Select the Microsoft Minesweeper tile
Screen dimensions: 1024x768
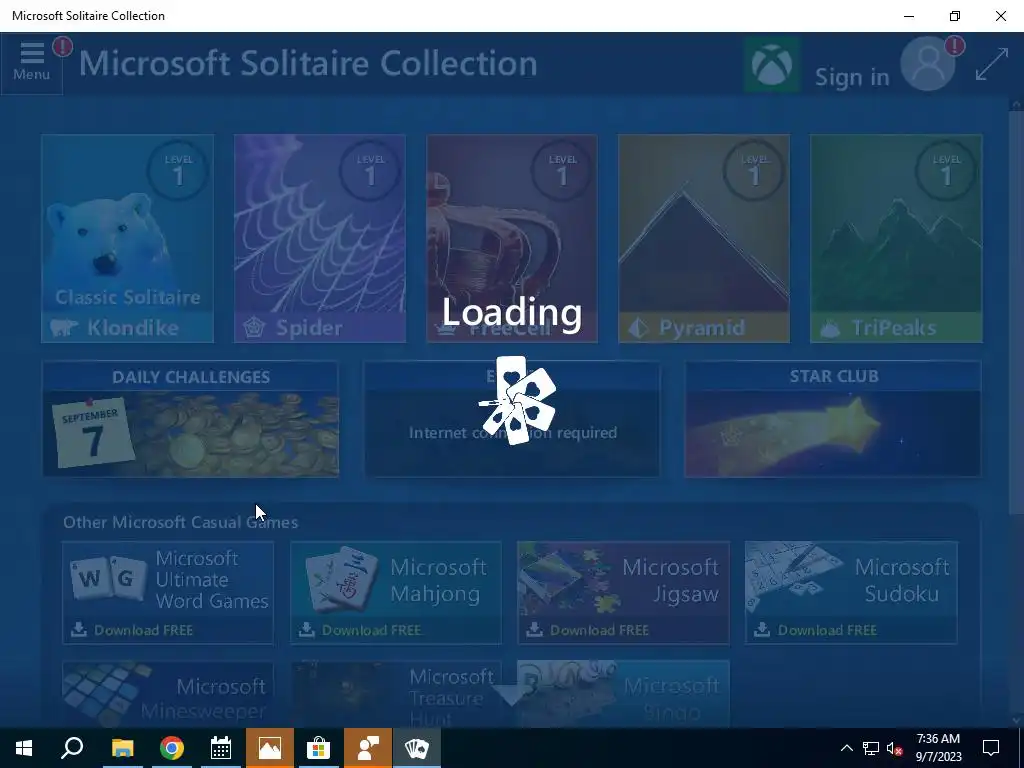[168, 694]
